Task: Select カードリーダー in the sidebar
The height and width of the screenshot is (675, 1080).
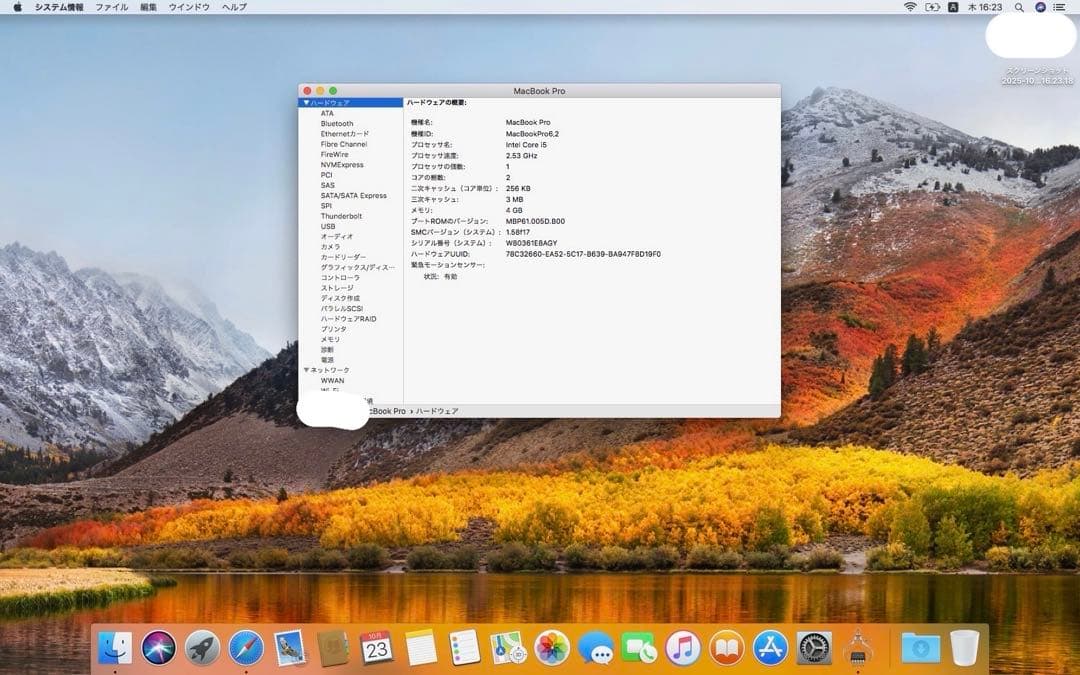Action: click(x=343, y=258)
